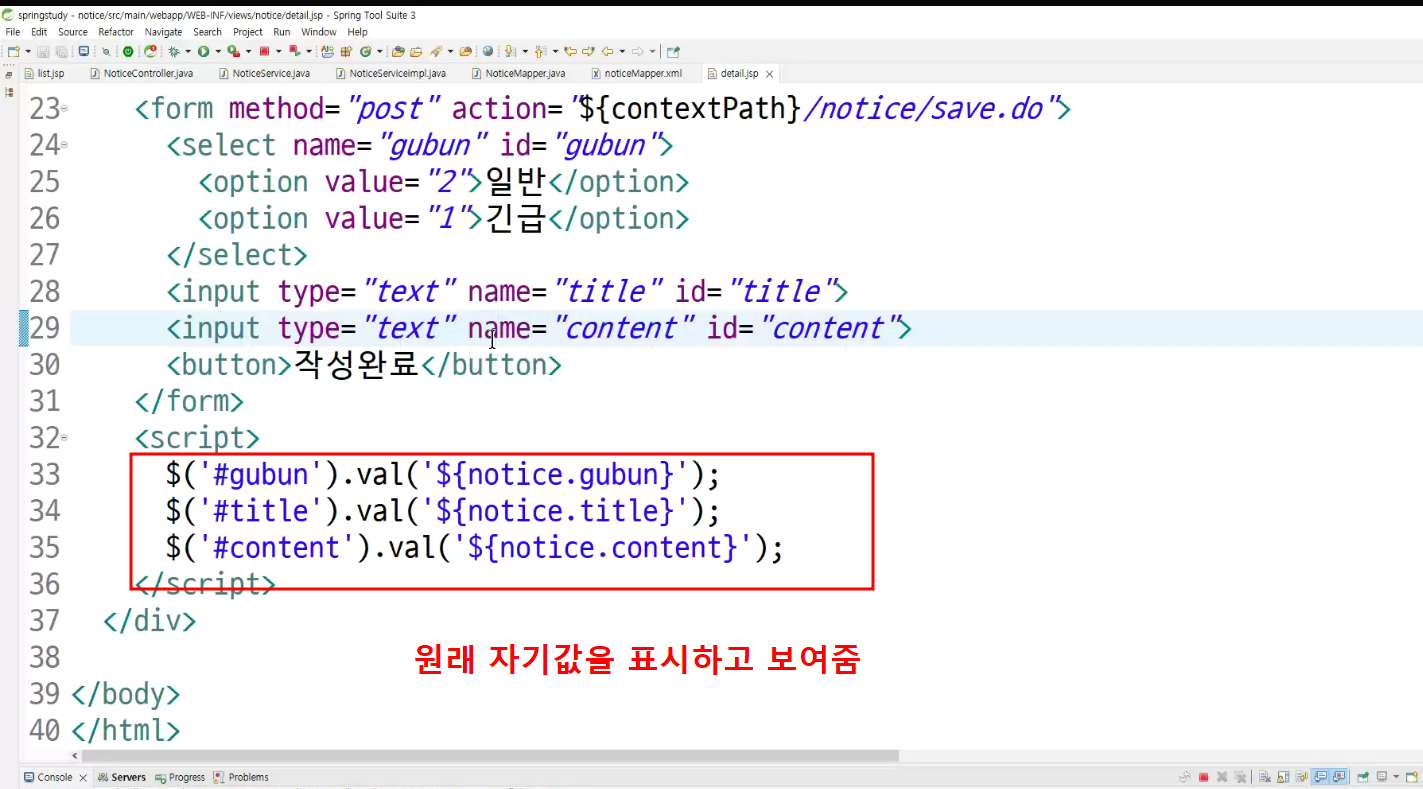Open the Source menu
Screen dimensions: 1423x789
pos(73,32)
